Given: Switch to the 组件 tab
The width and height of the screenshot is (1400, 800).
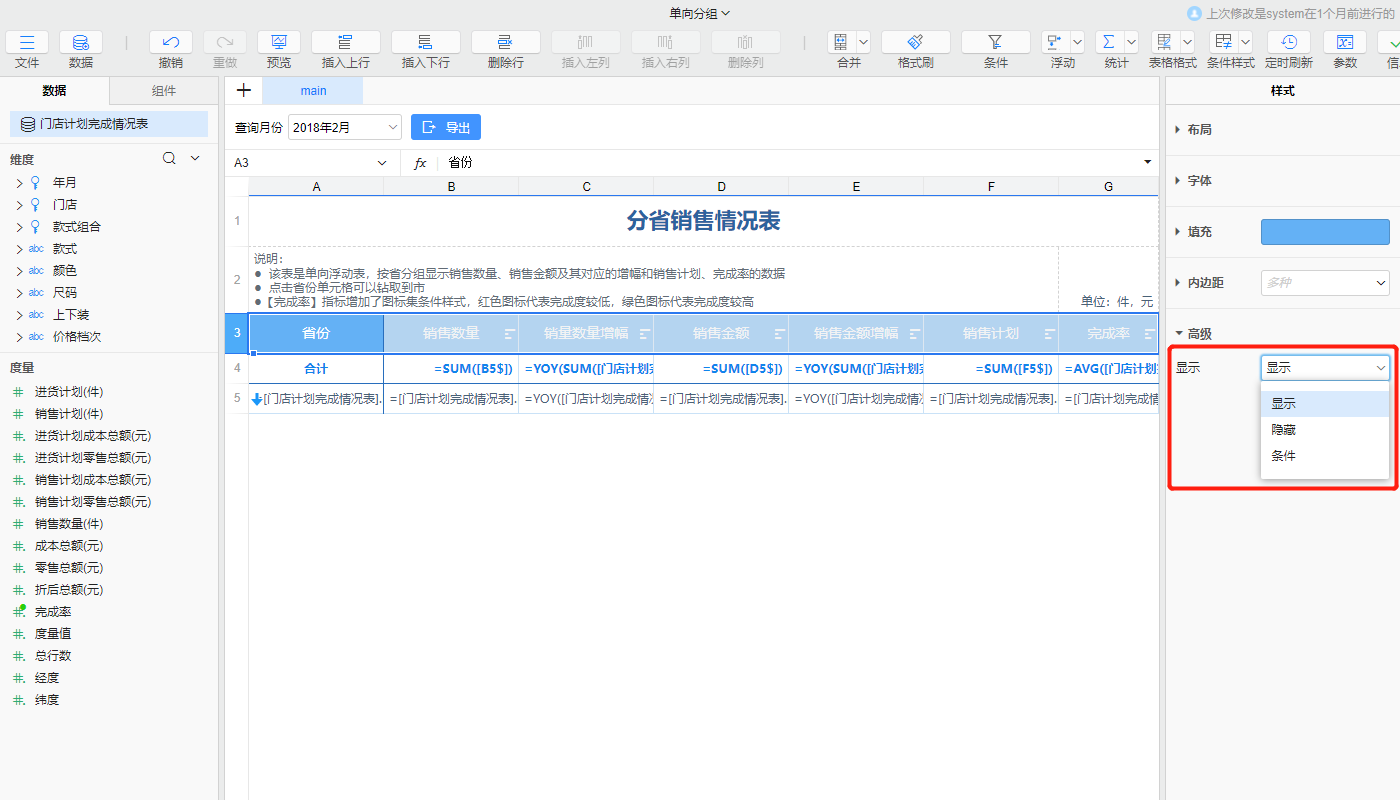Looking at the screenshot, I should click(x=164, y=91).
